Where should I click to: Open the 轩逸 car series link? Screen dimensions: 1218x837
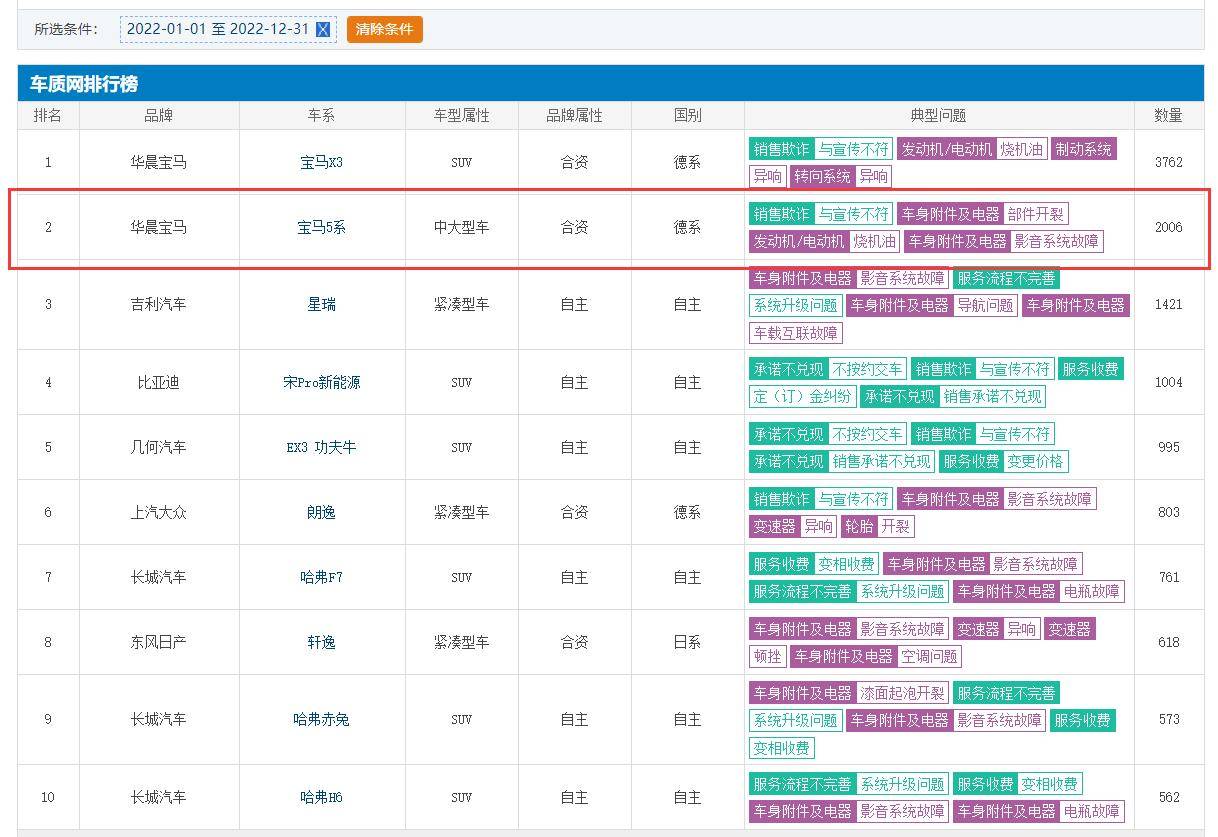tap(322, 642)
